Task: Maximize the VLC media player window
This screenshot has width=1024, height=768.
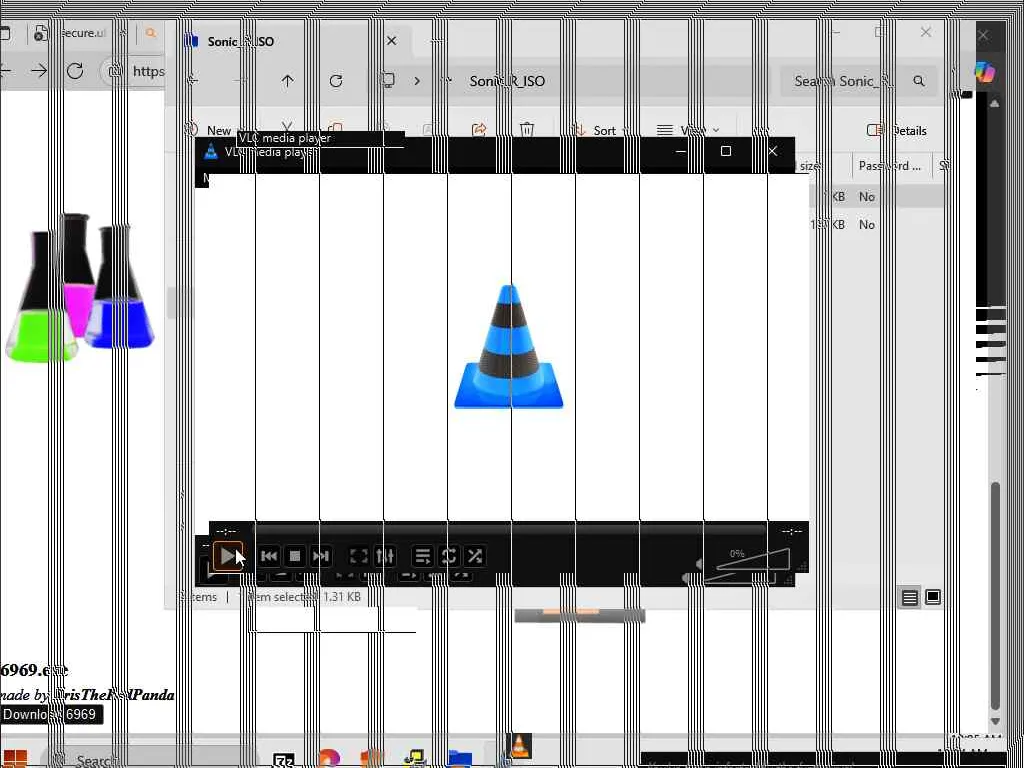Action: (x=726, y=152)
